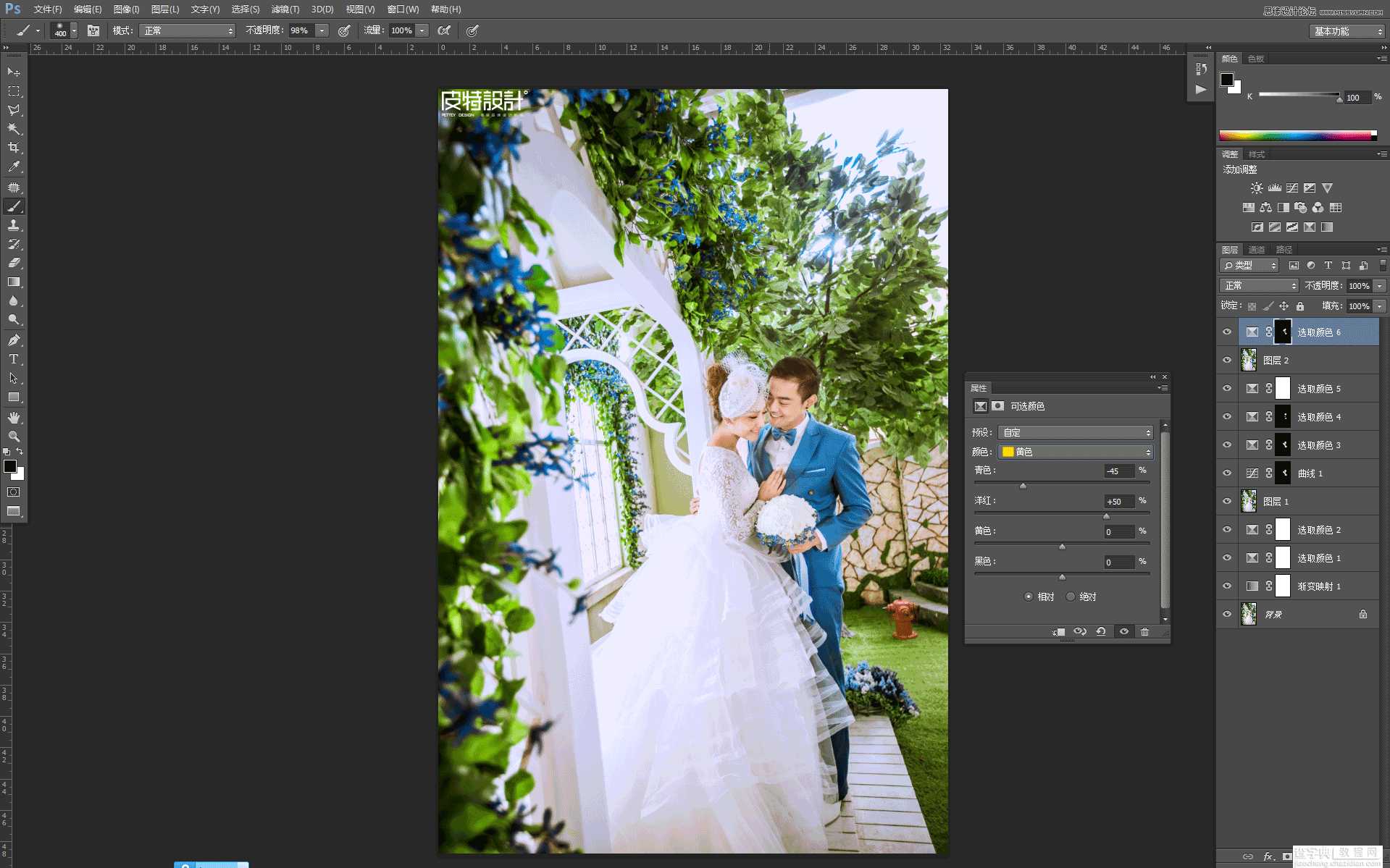Select the Hand tool
Screen dimensions: 1390x868
(13, 418)
